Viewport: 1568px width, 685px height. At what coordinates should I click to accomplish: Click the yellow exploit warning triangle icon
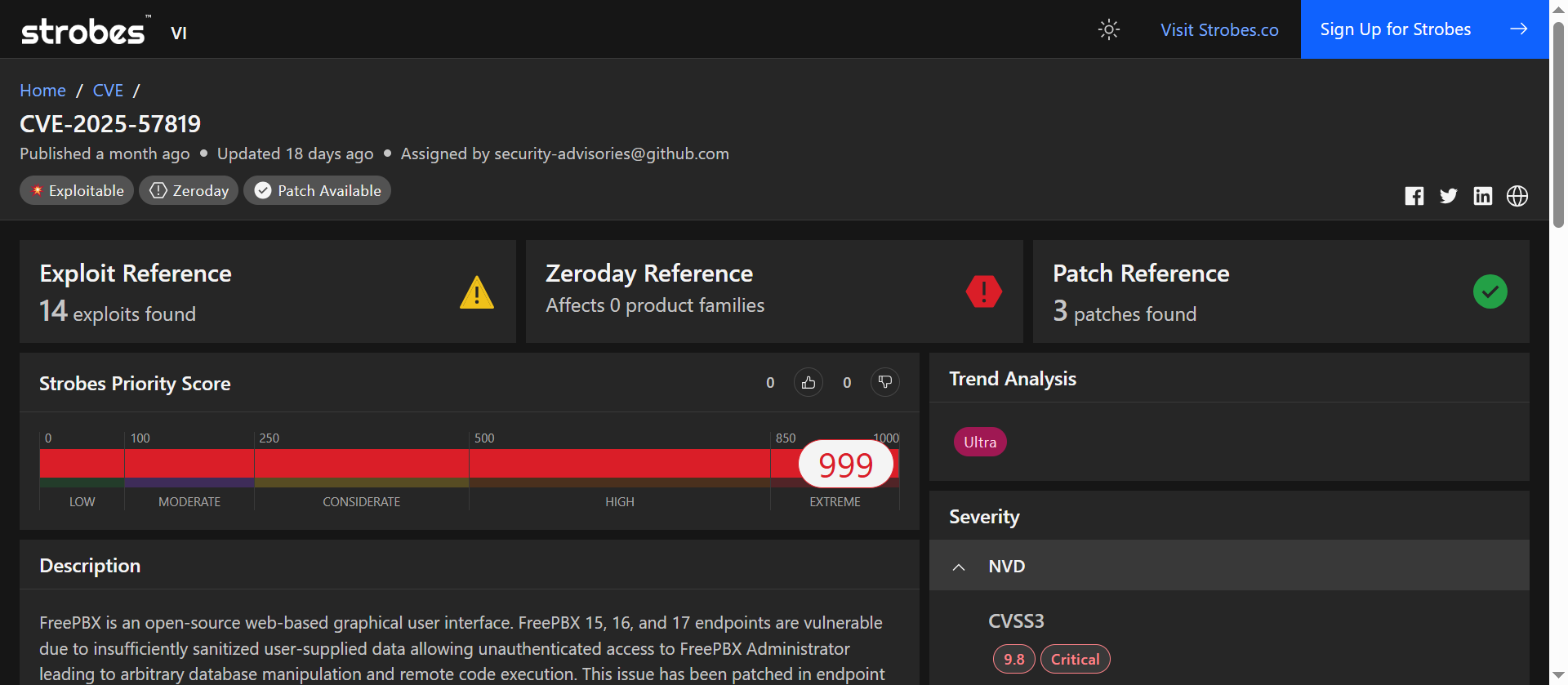[x=477, y=292]
